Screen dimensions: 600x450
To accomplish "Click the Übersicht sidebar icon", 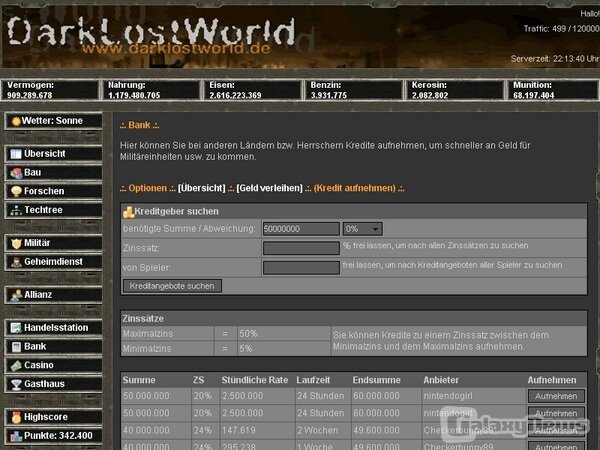I will (x=16, y=154).
